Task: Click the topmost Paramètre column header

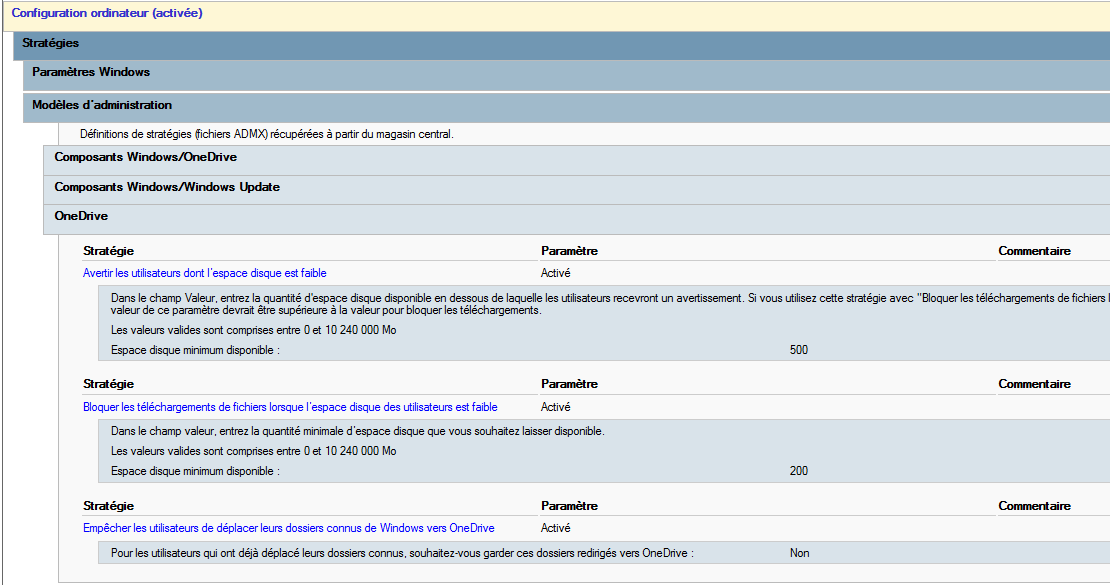Action: (x=569, y=251)
